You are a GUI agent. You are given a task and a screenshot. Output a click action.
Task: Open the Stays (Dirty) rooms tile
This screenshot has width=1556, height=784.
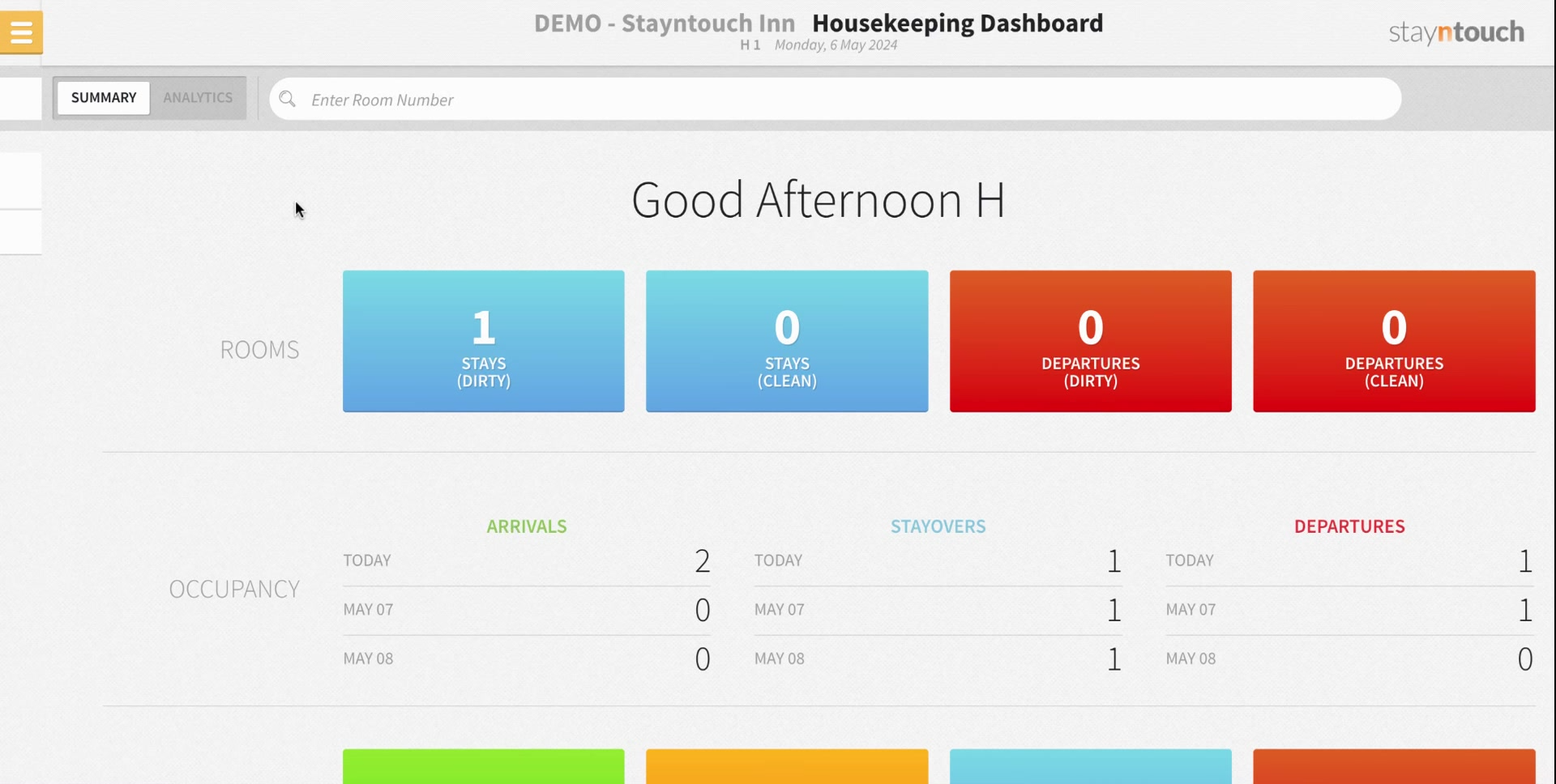(x=484, y=341)
